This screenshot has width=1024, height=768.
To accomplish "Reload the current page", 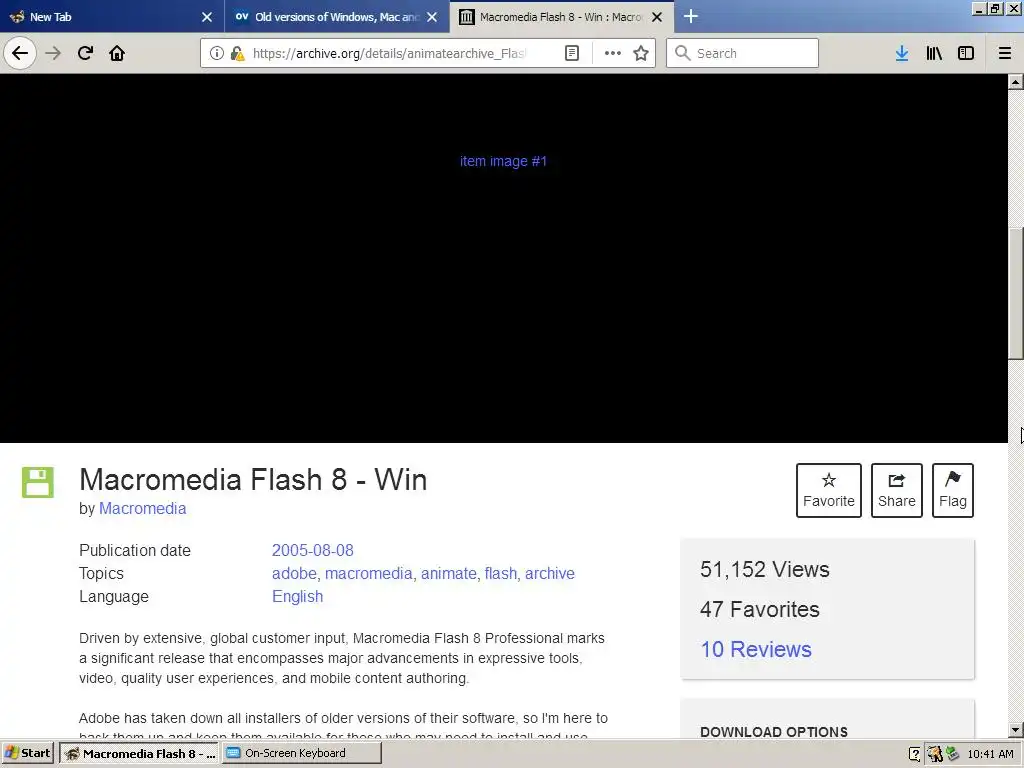I will click(x=85, y=53).
